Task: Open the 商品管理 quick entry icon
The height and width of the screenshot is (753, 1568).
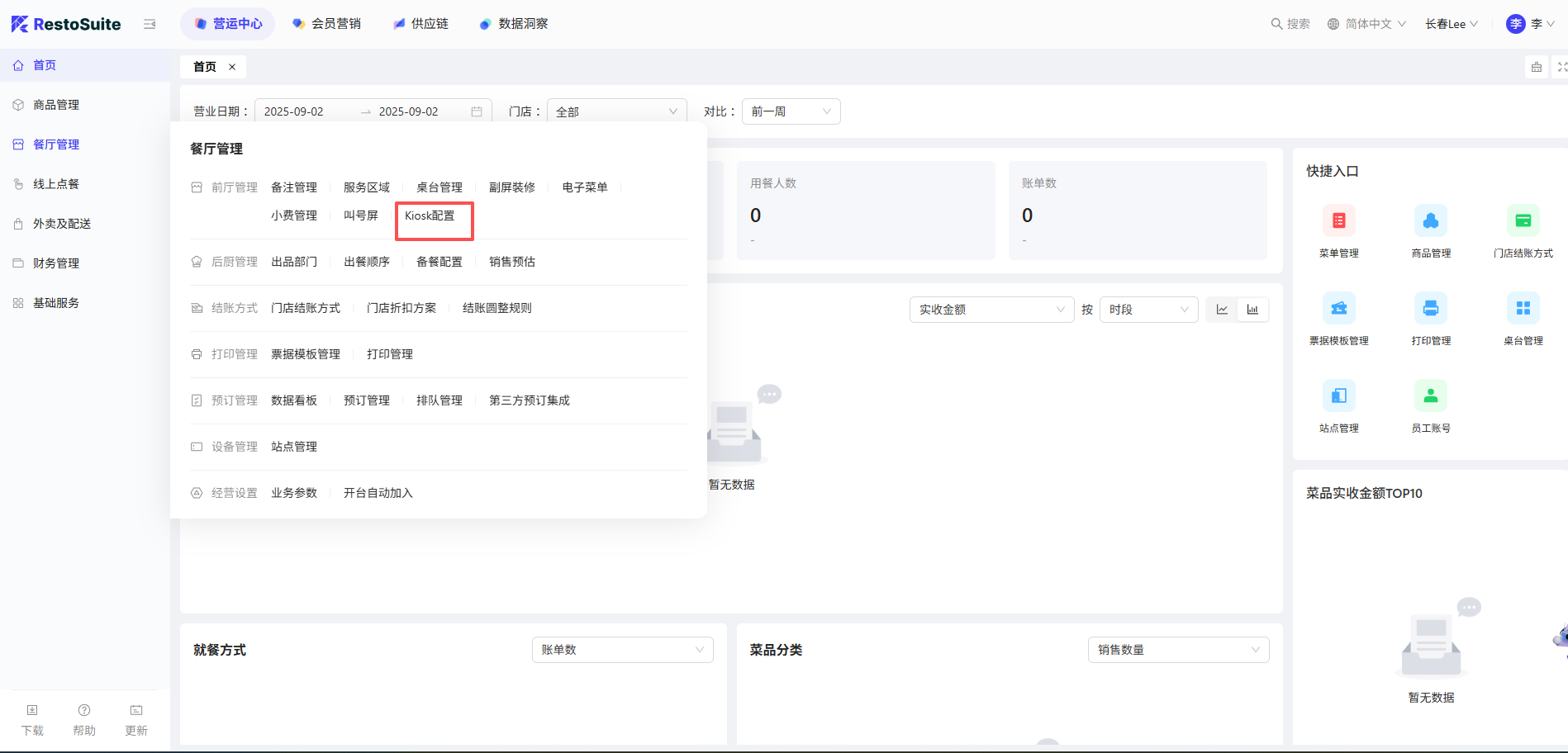Action: (x=1430, y=220)
